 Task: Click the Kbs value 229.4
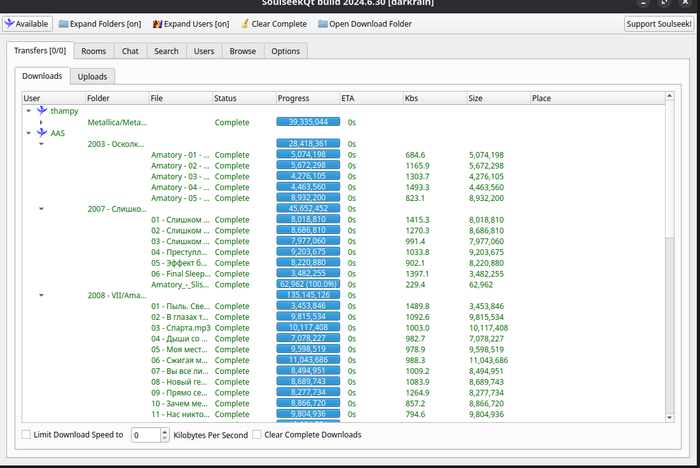coord(415,284)
